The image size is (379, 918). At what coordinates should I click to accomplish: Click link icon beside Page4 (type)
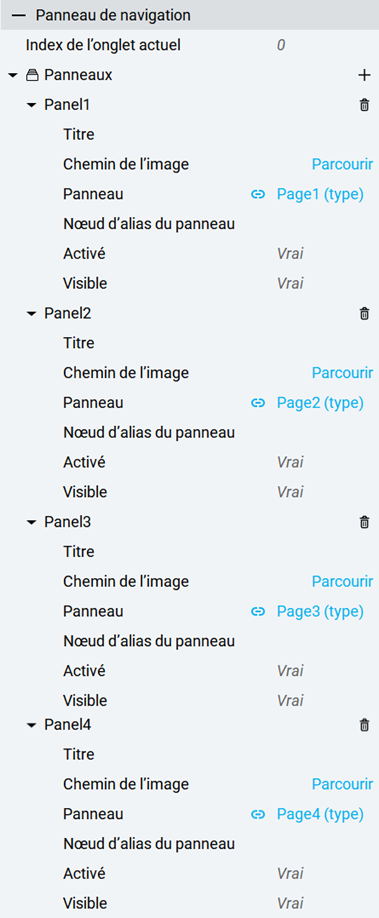pyautogui.click(x=258, y=814)
